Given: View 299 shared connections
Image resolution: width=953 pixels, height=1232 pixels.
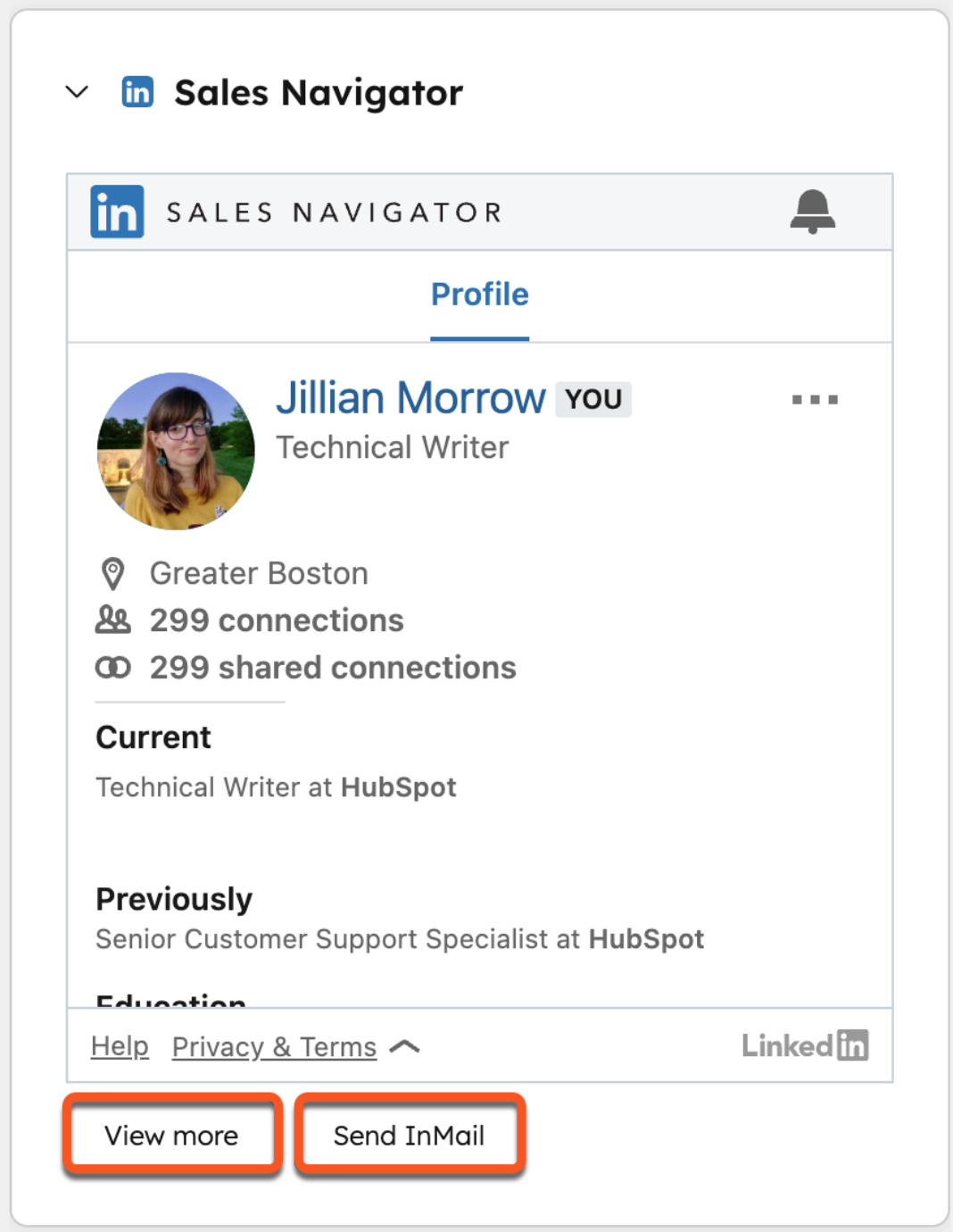Looking at the screenshot, I should coord(333,668).
